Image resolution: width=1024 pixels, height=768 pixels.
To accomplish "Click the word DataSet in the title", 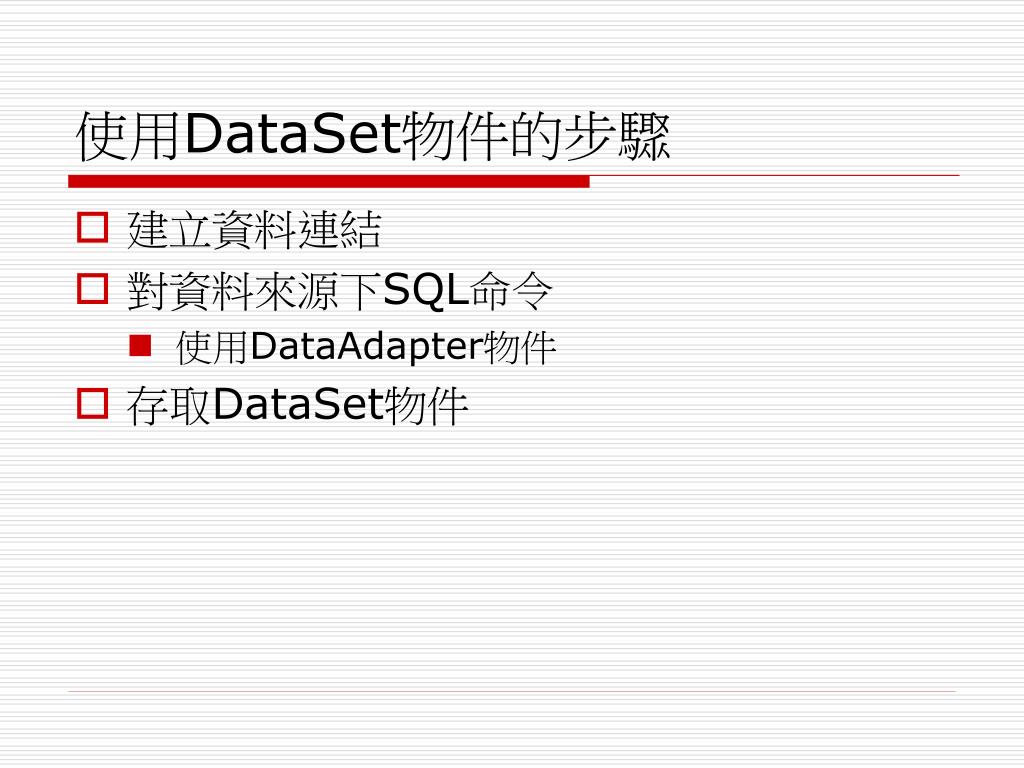I will tap(291, 134).
